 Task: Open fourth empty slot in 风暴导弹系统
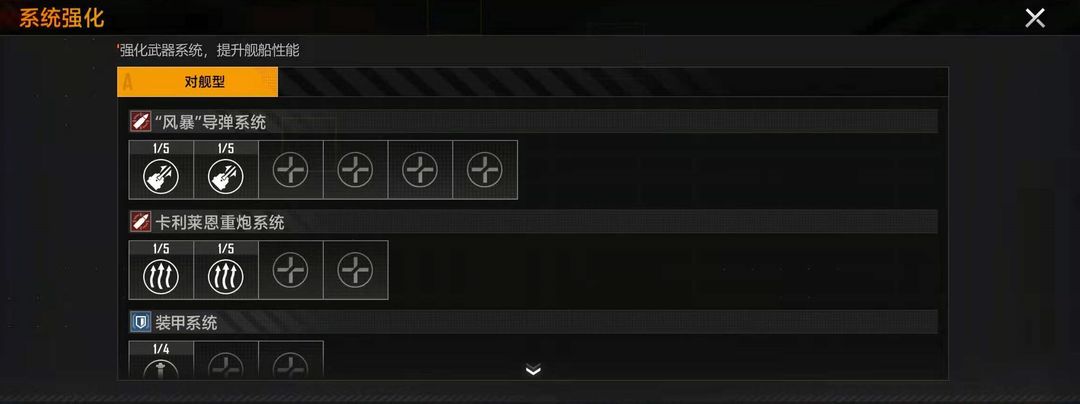point(355,170)
